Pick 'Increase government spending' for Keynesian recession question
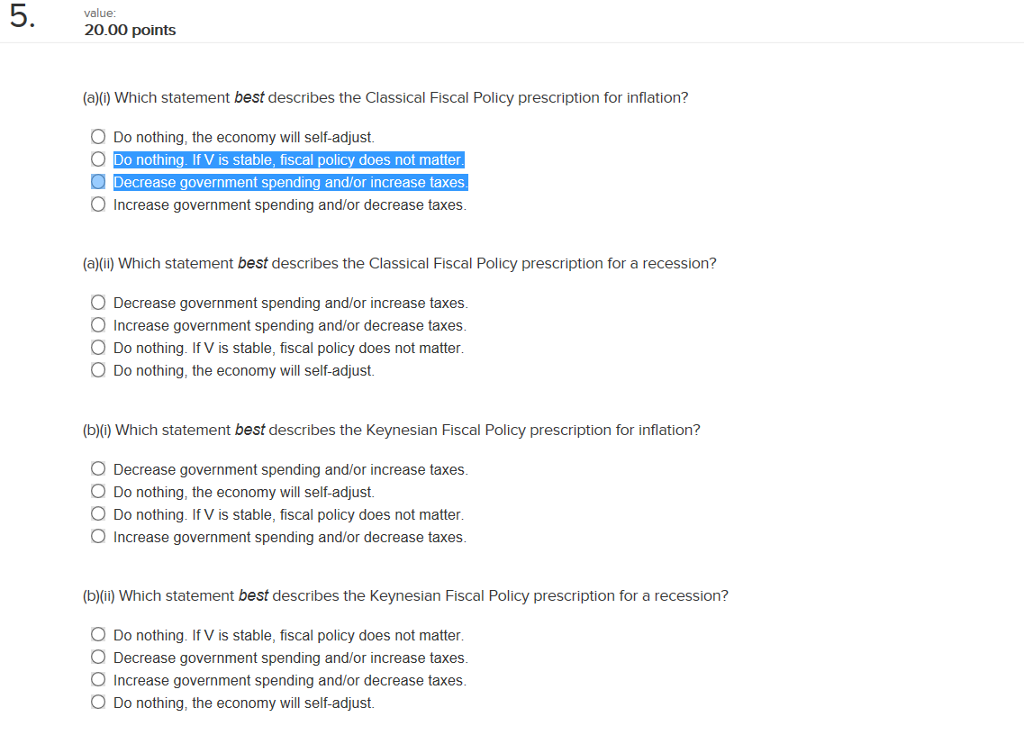 point(98,680)
